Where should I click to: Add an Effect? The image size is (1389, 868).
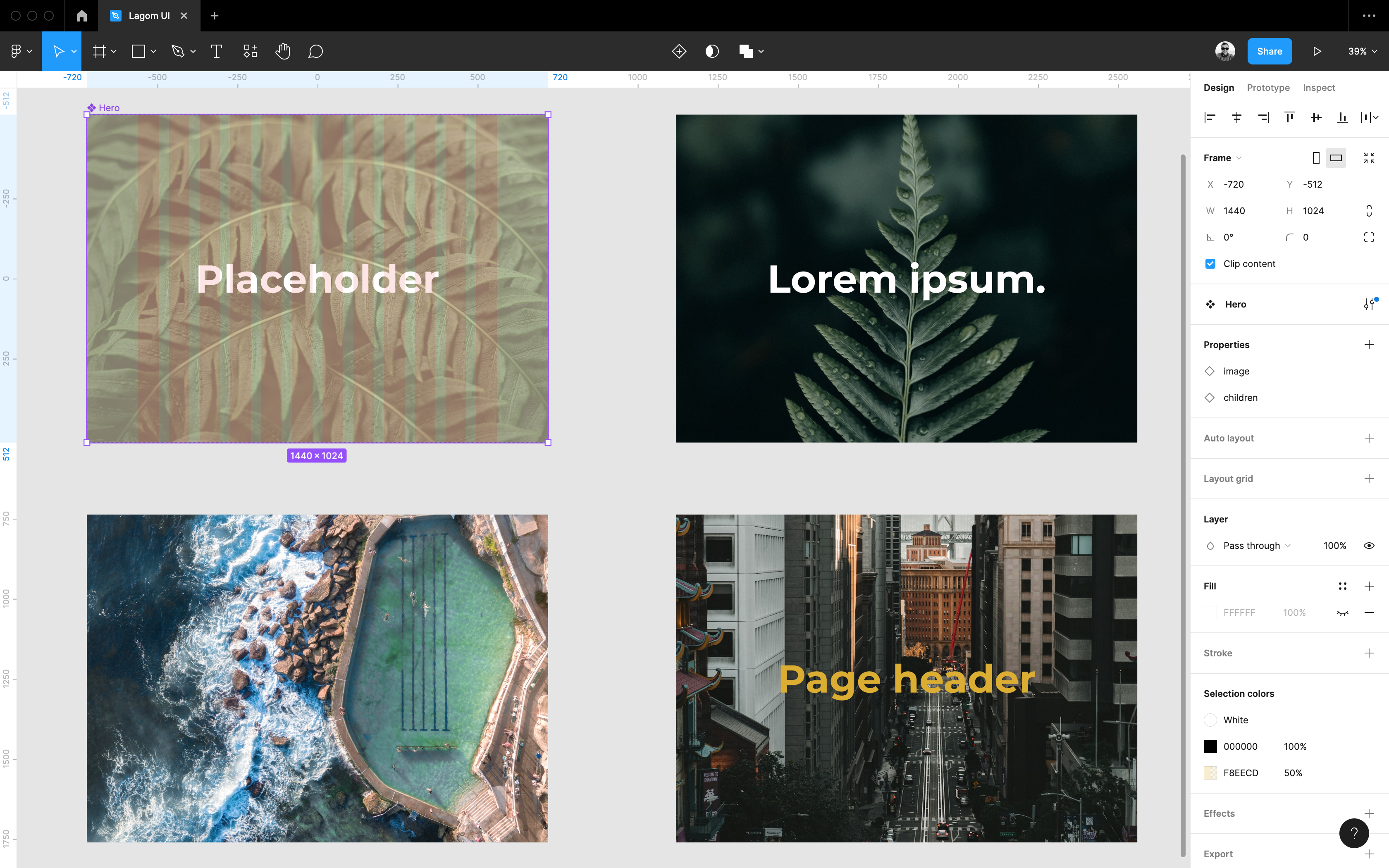1369,813
